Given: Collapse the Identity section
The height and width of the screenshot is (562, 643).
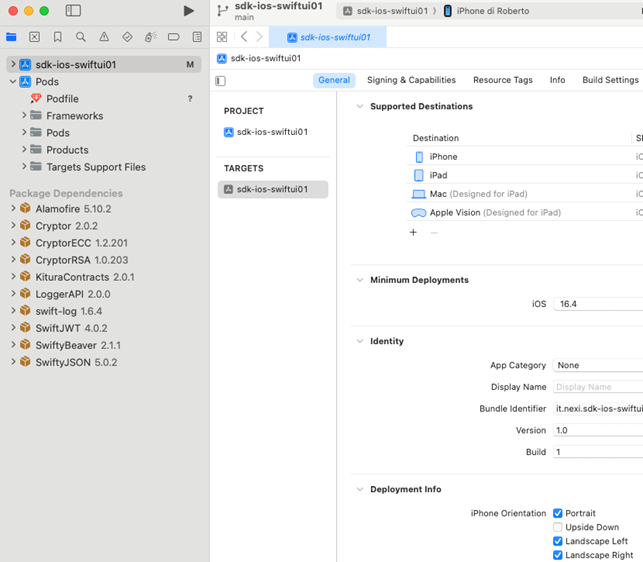Looking at the screenshot, I should pyautogui.click(x=360, y=341).
